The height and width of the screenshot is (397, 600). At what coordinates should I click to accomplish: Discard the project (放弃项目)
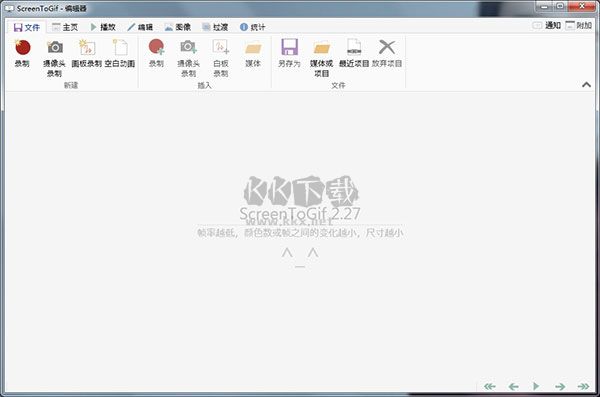pos(387,53)
